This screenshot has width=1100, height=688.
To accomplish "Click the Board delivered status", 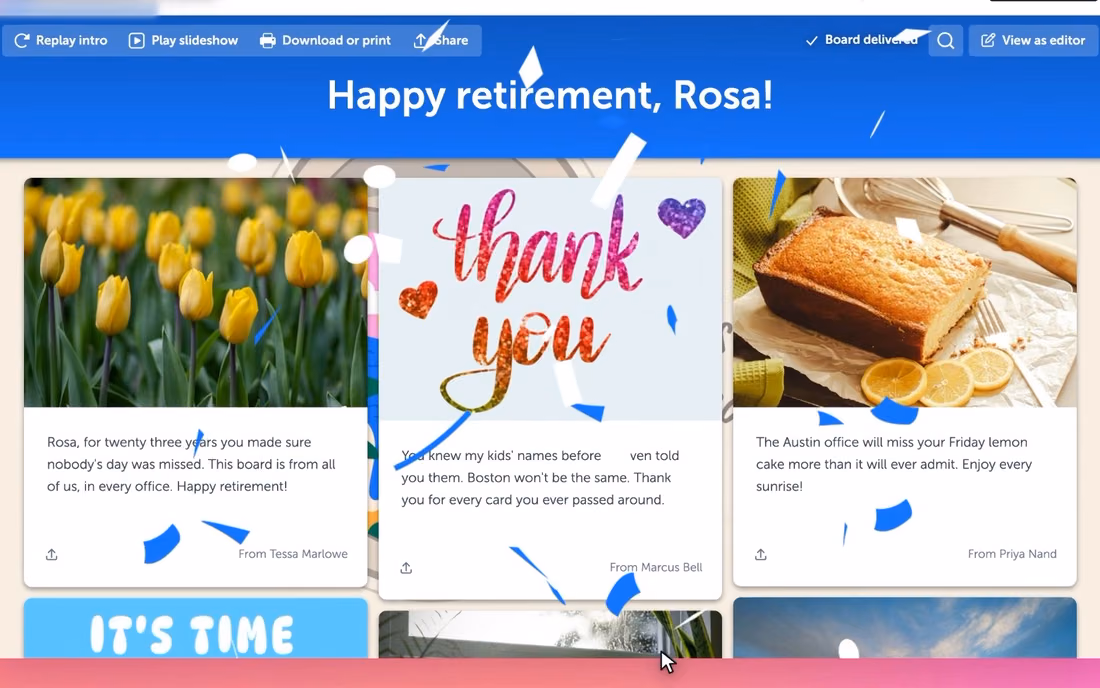I will 862,40.
